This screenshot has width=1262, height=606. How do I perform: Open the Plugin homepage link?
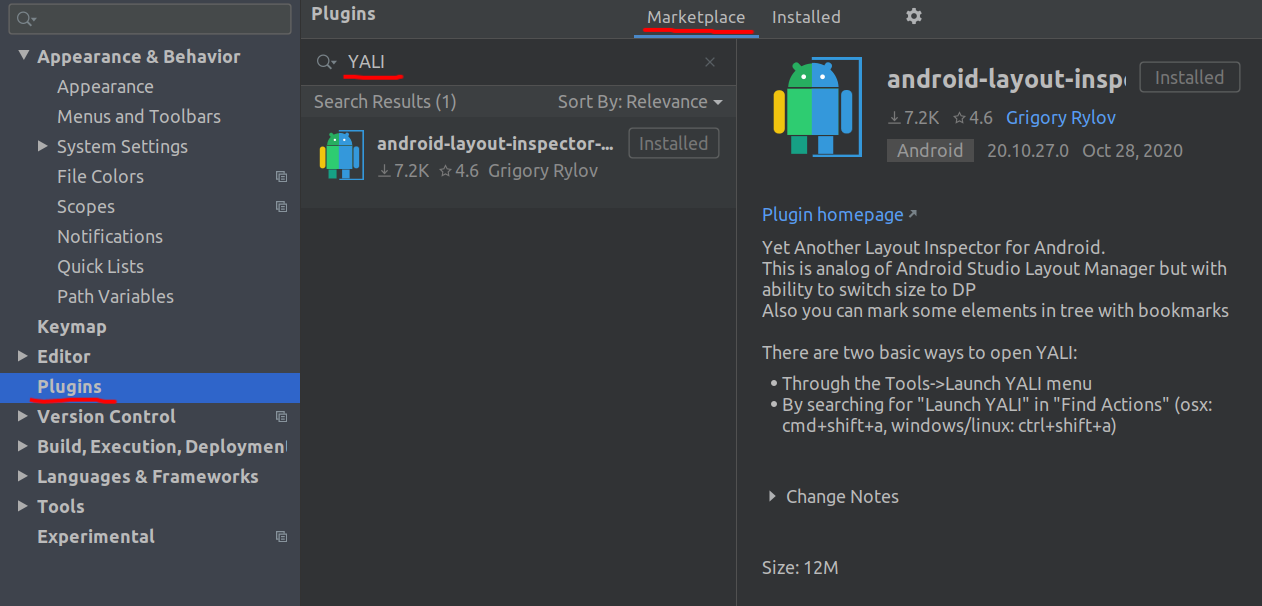click(x=832, y=215)
